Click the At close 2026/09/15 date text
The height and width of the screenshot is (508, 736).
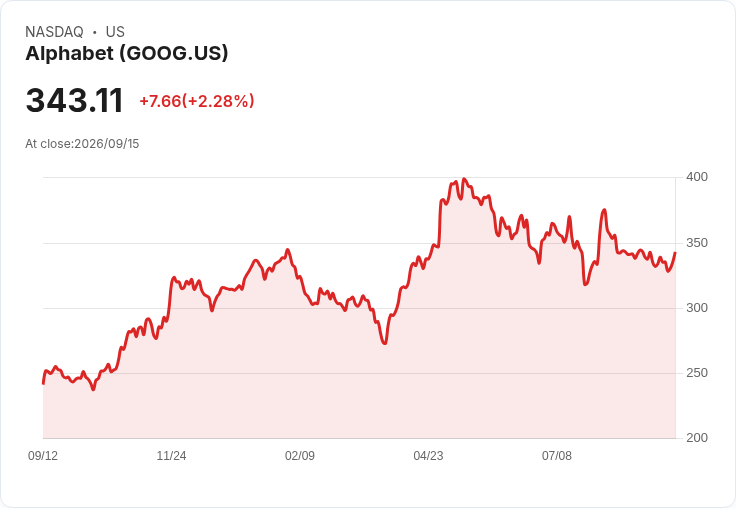pyautogui.click(x=82, y=144)
